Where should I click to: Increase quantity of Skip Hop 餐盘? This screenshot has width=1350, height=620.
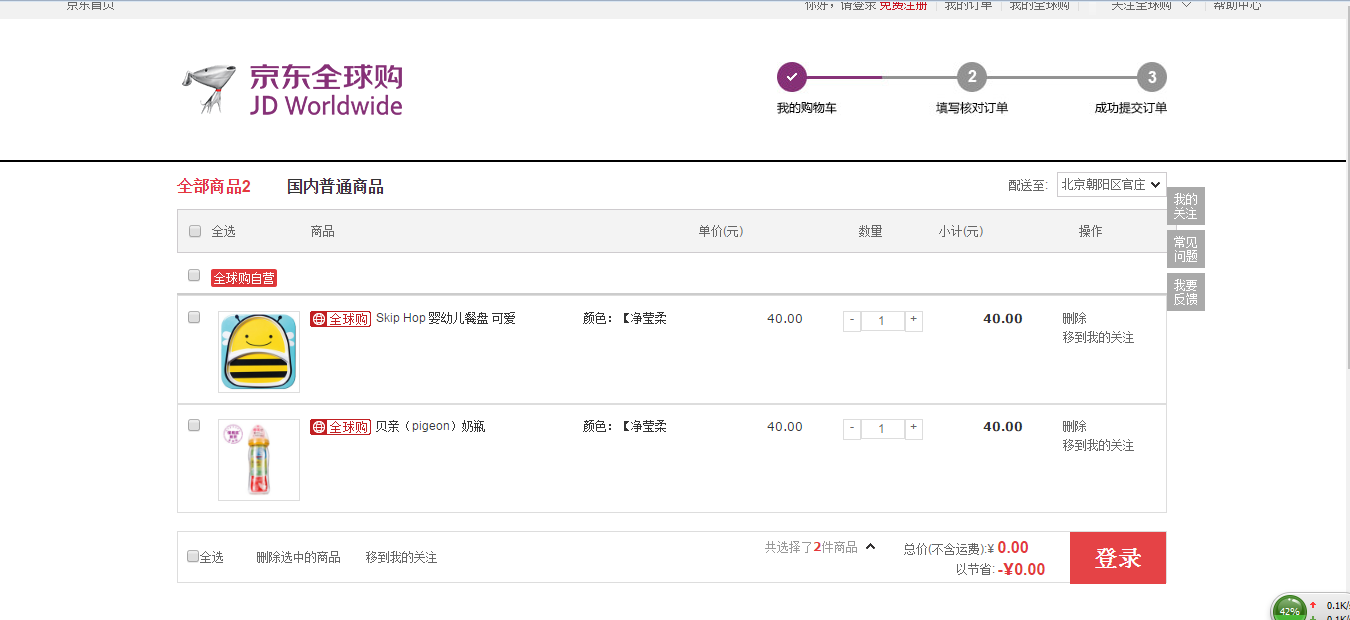(913, 320)
